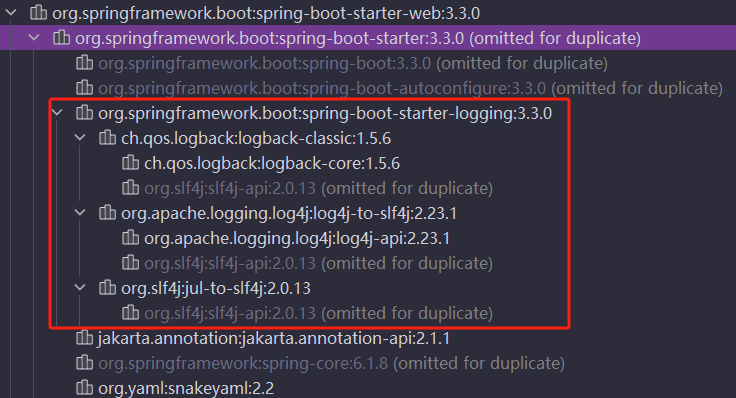This screenshot has height=398, width=736.
Task: Click library icon beside jakarta.annotation-api:2.1.1
Action: click(x=84, y=338)
